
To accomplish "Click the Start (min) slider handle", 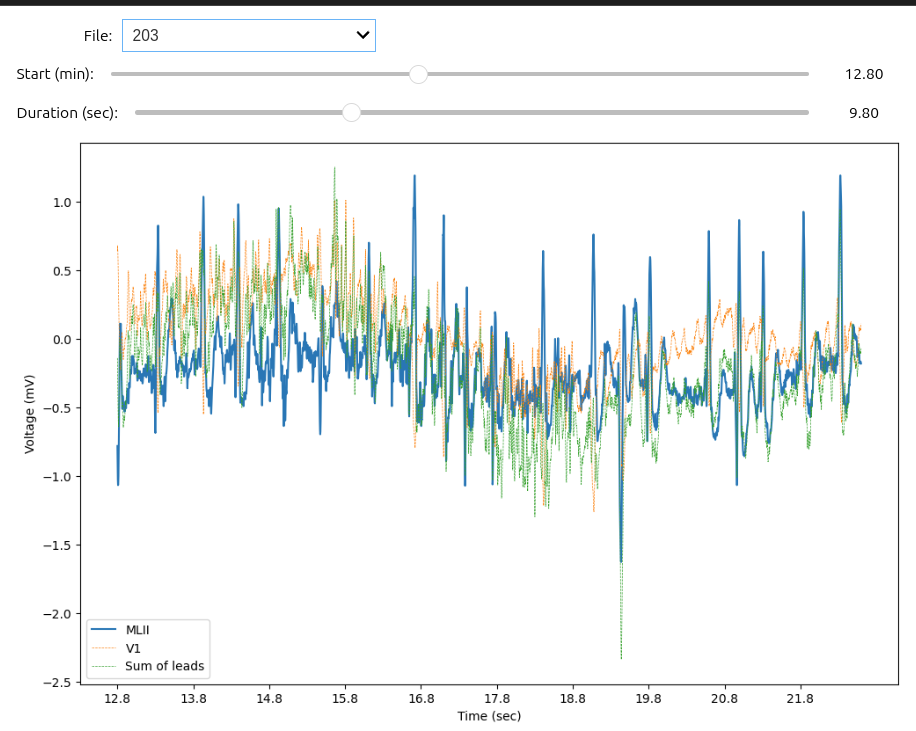I will tap(418, 74).
